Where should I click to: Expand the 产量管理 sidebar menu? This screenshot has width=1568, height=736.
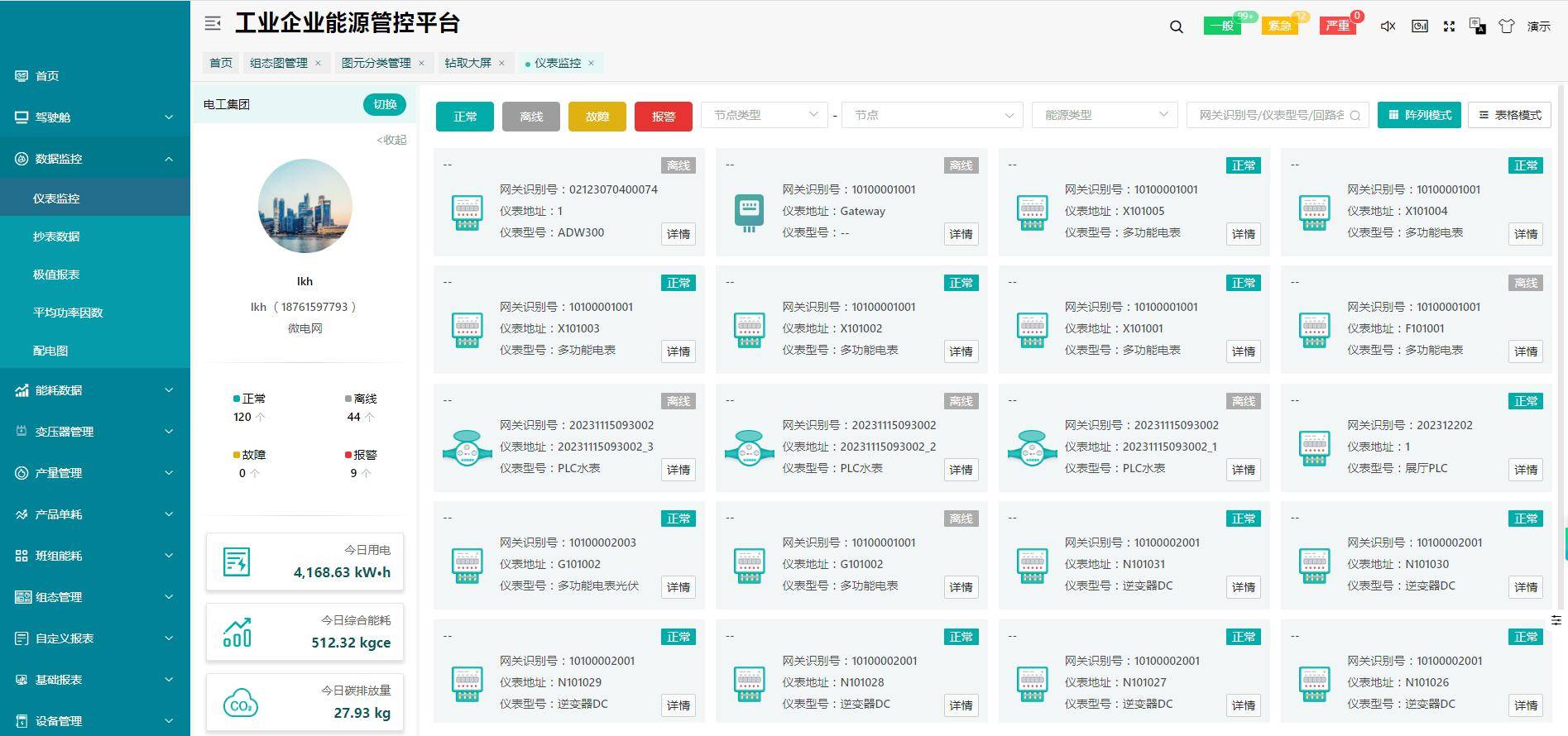(95, 473)
